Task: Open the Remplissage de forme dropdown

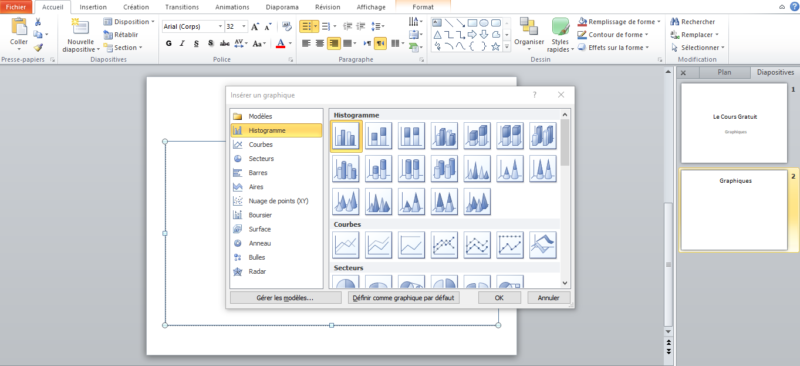Action: click(620, 22)
